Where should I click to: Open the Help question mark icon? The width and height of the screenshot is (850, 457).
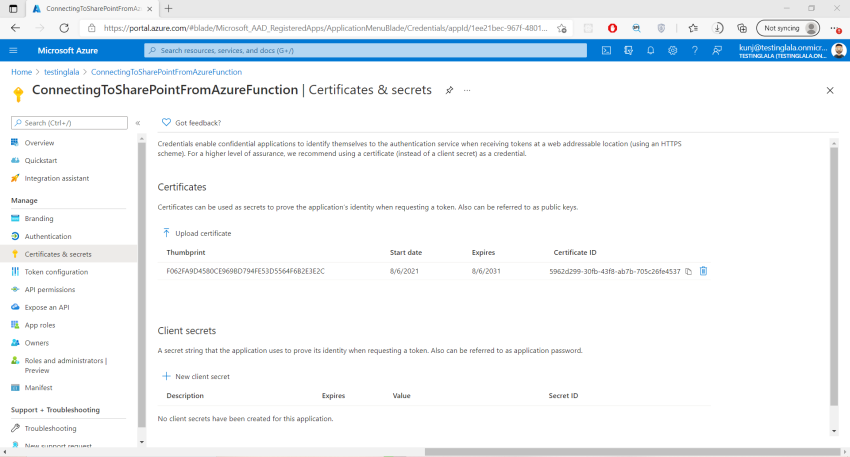[694, 50]
